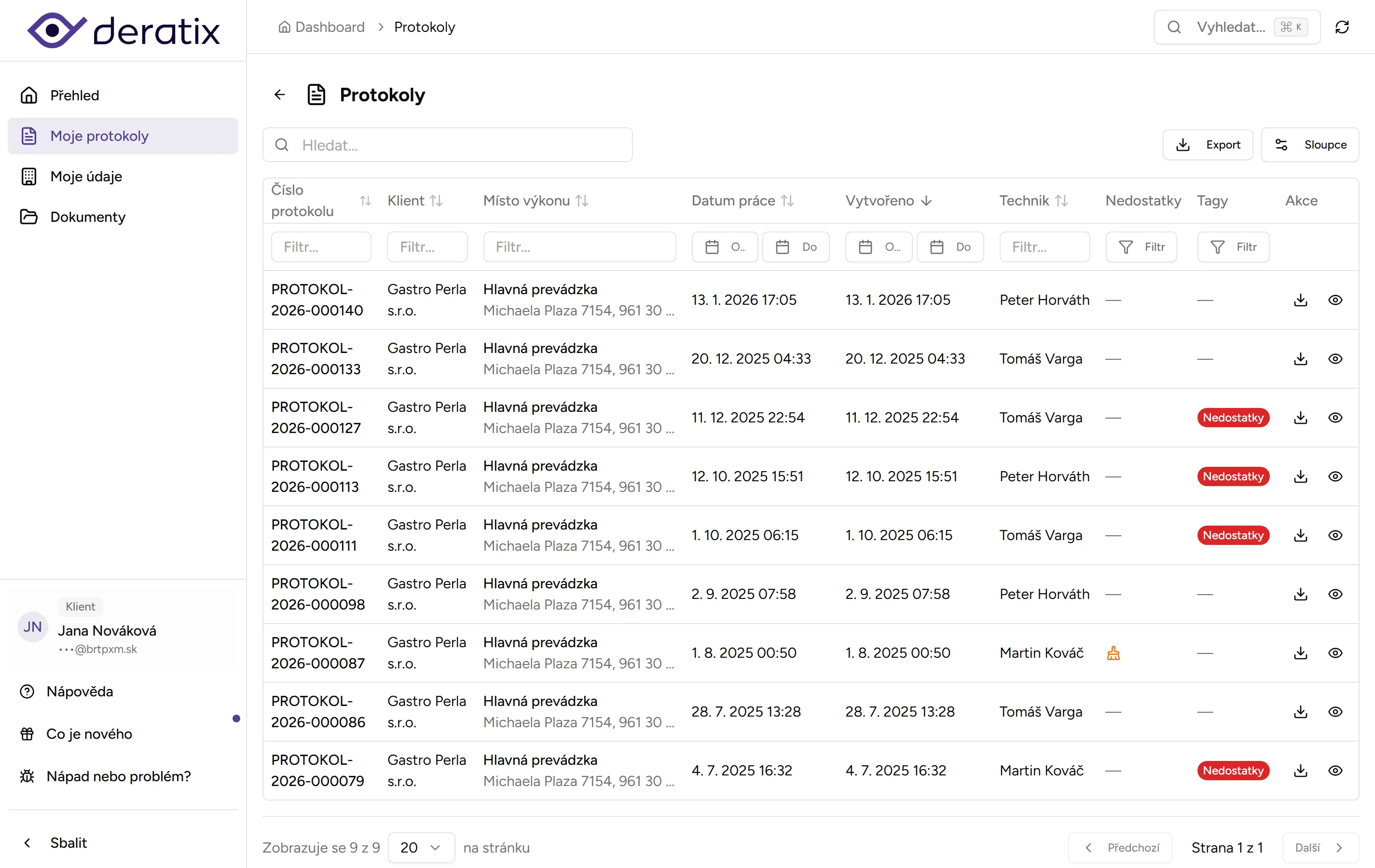
Task: Open Moje údaje in the sidebar
Action: pos(86,176)
